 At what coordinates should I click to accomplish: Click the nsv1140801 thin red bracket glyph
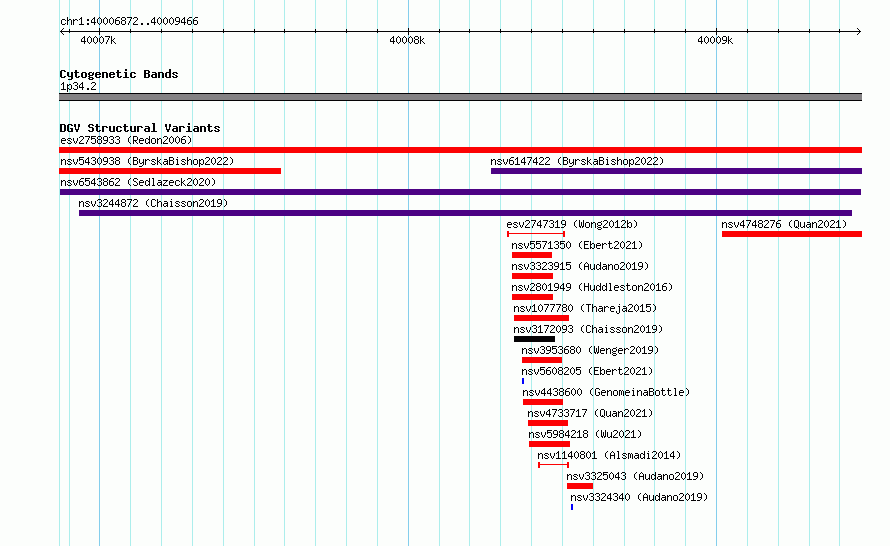point(553,465)
